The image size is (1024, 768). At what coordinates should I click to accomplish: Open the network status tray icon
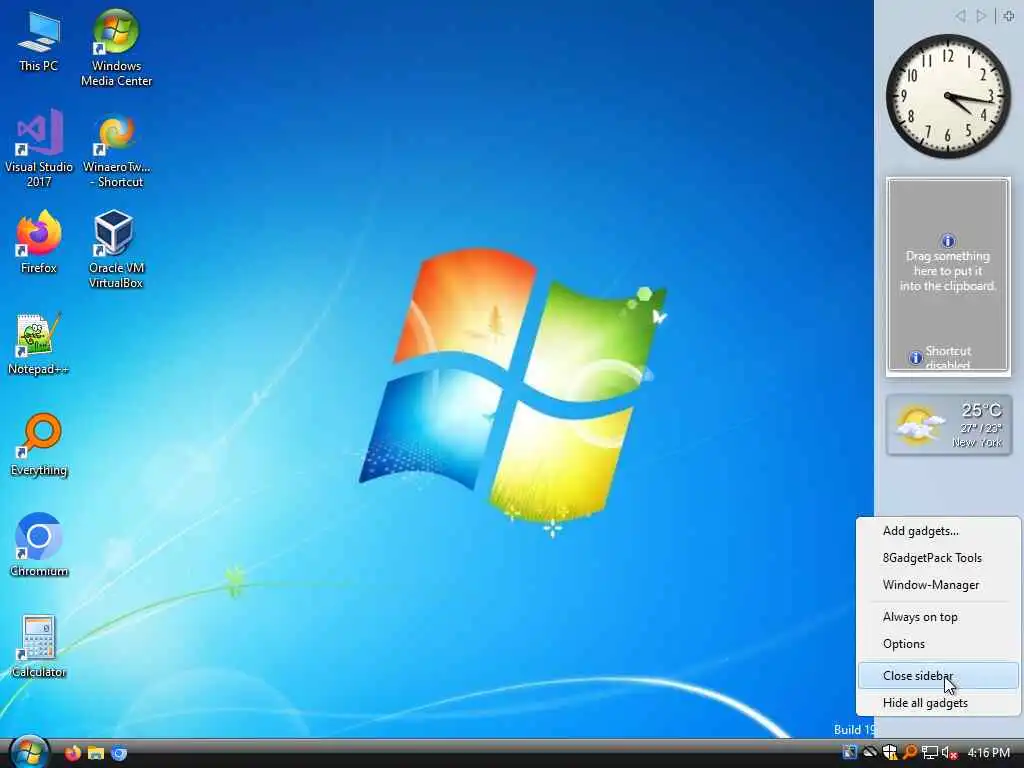pyautogui.click(x=929, y=752)
